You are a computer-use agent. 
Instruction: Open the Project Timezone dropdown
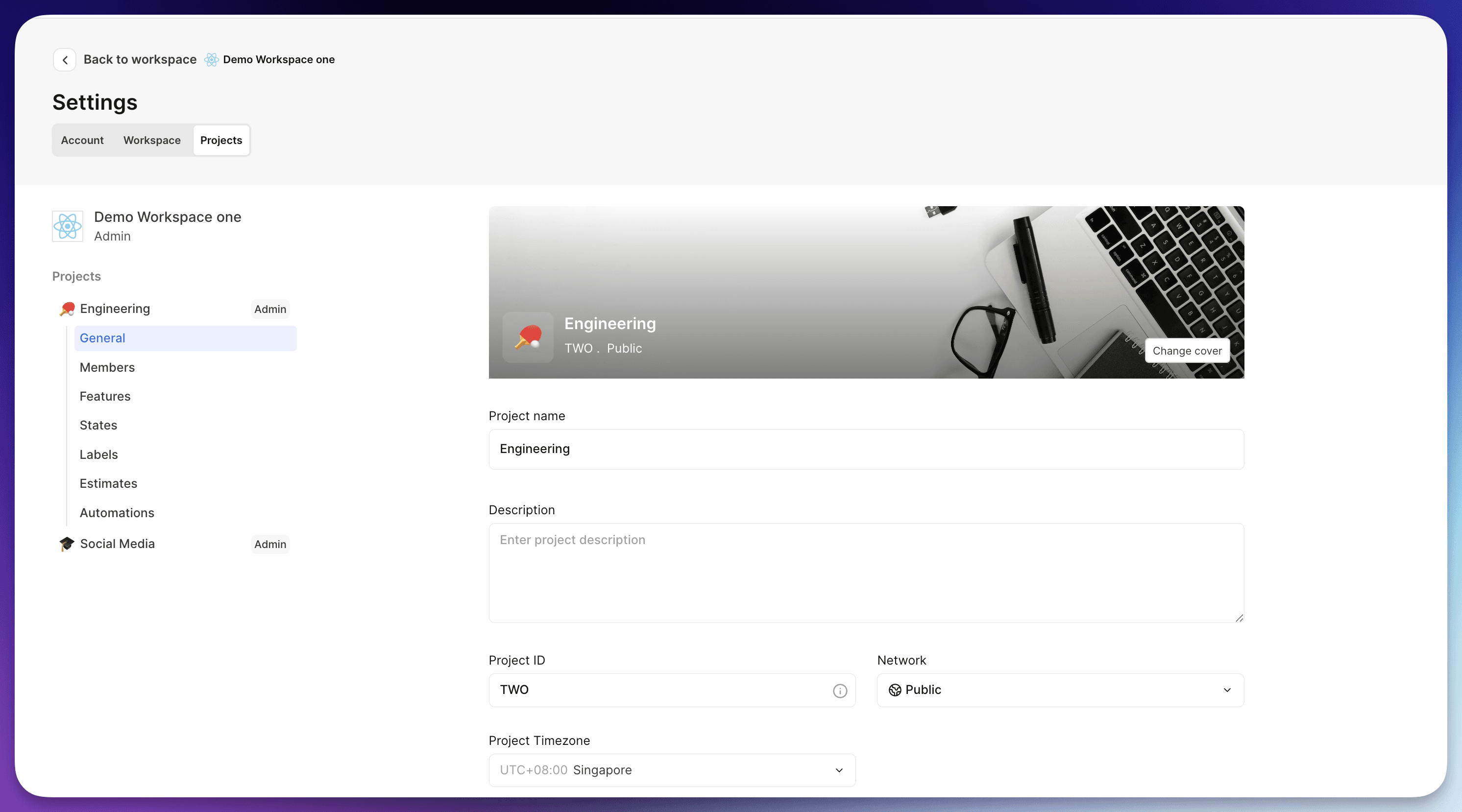click(672, 770)
